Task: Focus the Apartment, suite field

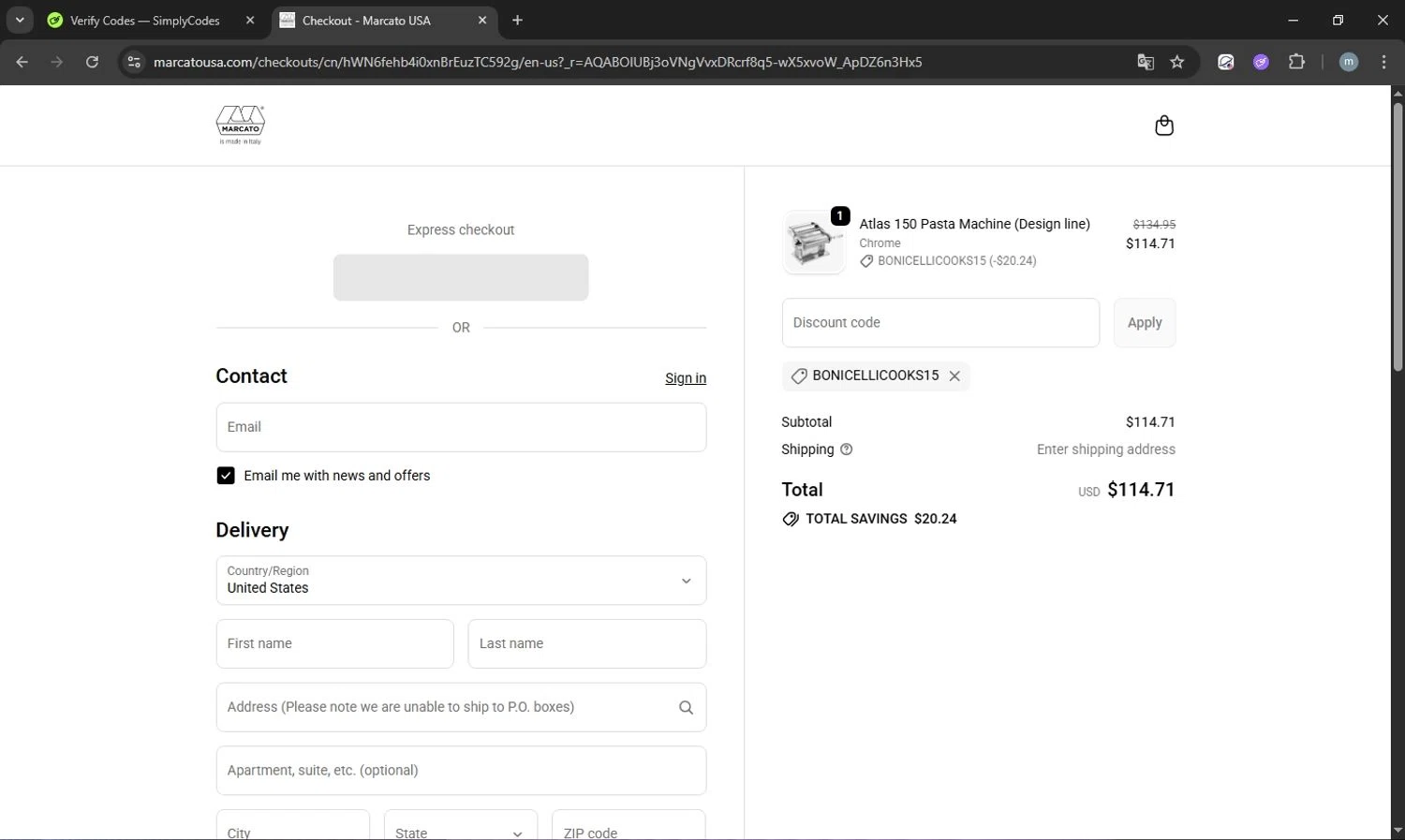Action: click(461, 771)
